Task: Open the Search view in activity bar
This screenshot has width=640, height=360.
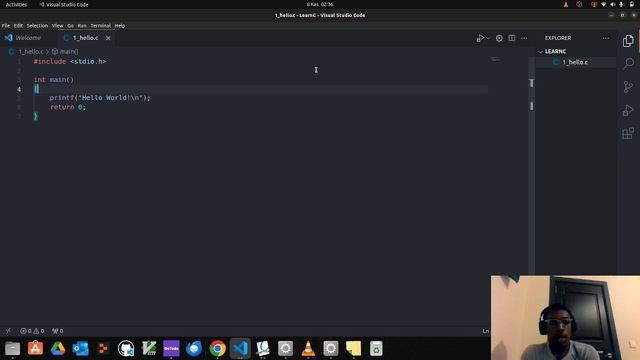Action: (x=628, y=64)
